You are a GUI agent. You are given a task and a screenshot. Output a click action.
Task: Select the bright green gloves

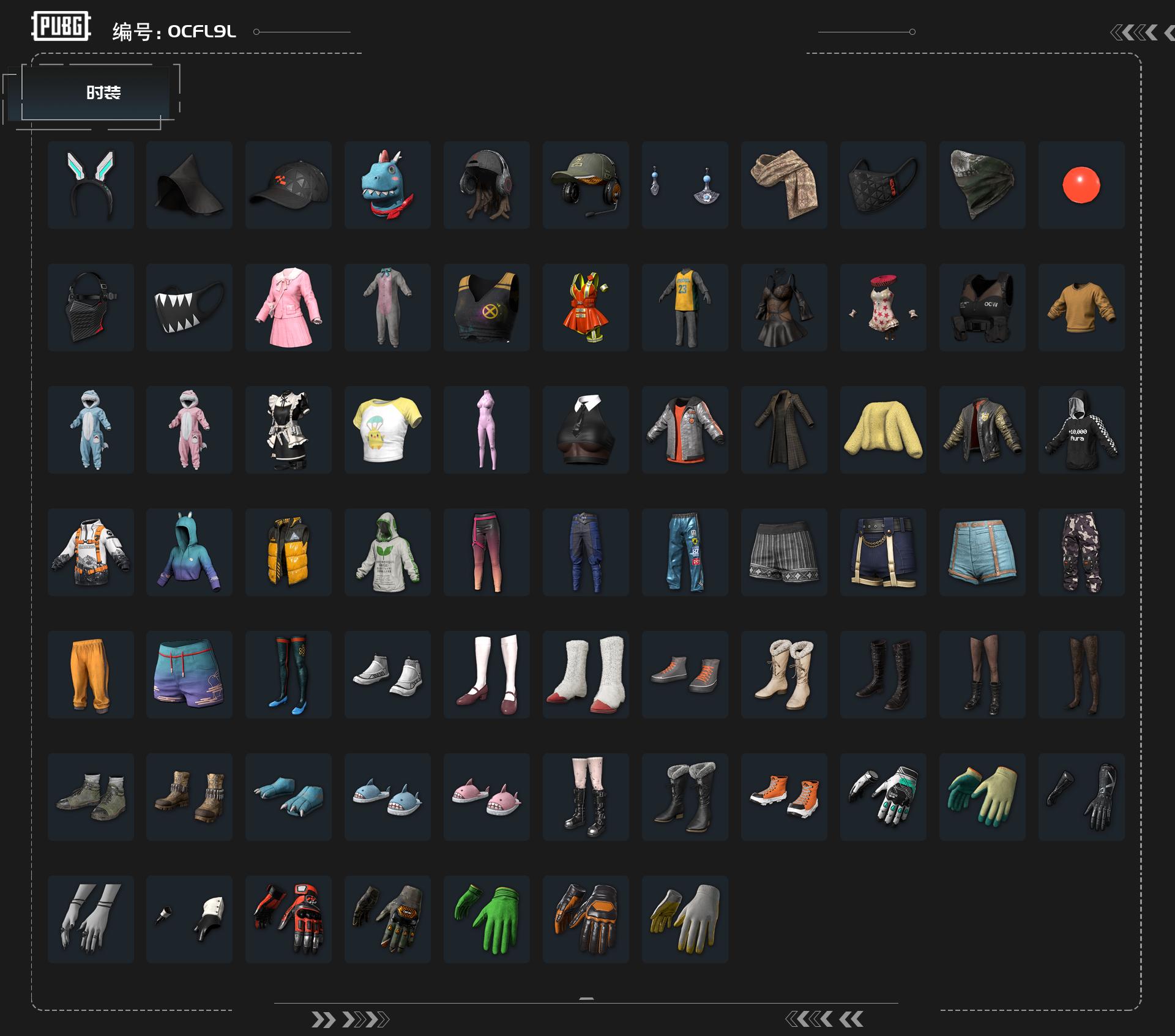pos(487,919)
